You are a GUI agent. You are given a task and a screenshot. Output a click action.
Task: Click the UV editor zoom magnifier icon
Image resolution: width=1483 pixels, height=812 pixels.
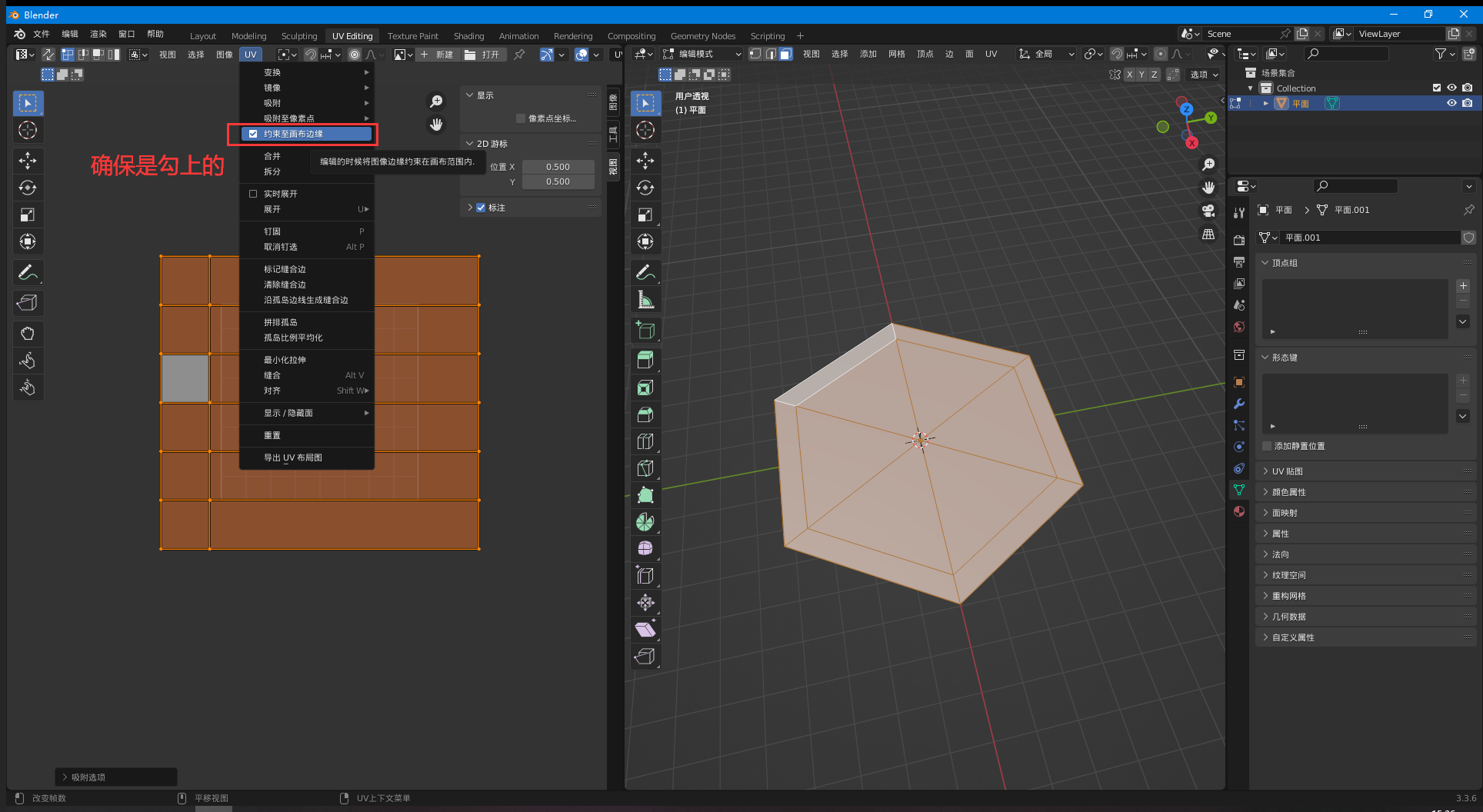point(436,101)
